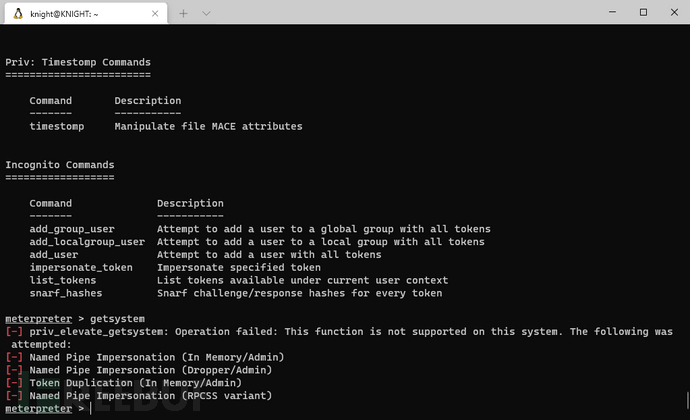This screenshot has width=690, height=420.
Task: Click the add_localgroup_user command text
Action: click(x=87, y=242)
